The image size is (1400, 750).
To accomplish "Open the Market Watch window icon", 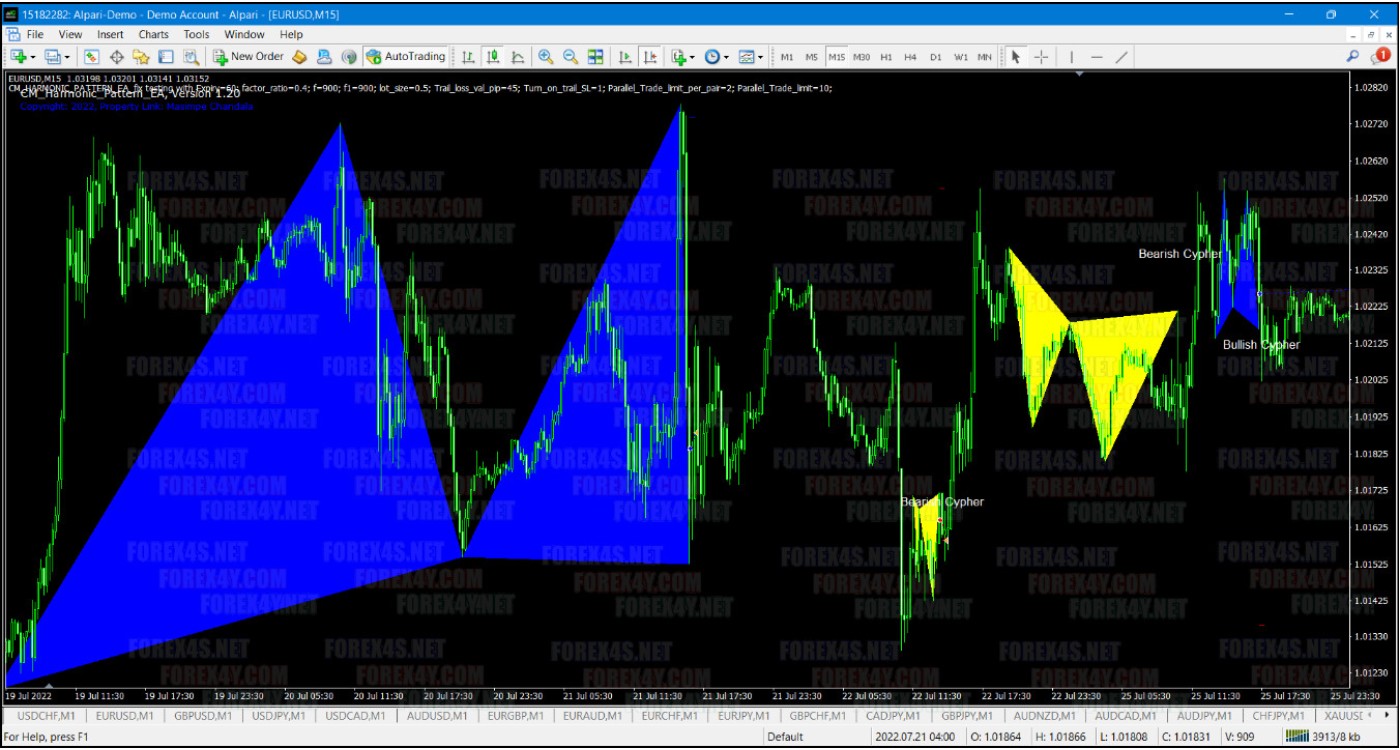I will click(91, 57).
